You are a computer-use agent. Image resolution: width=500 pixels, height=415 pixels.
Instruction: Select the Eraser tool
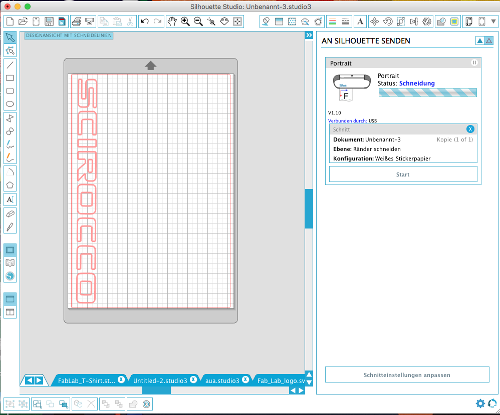click(x=10, y=214)
